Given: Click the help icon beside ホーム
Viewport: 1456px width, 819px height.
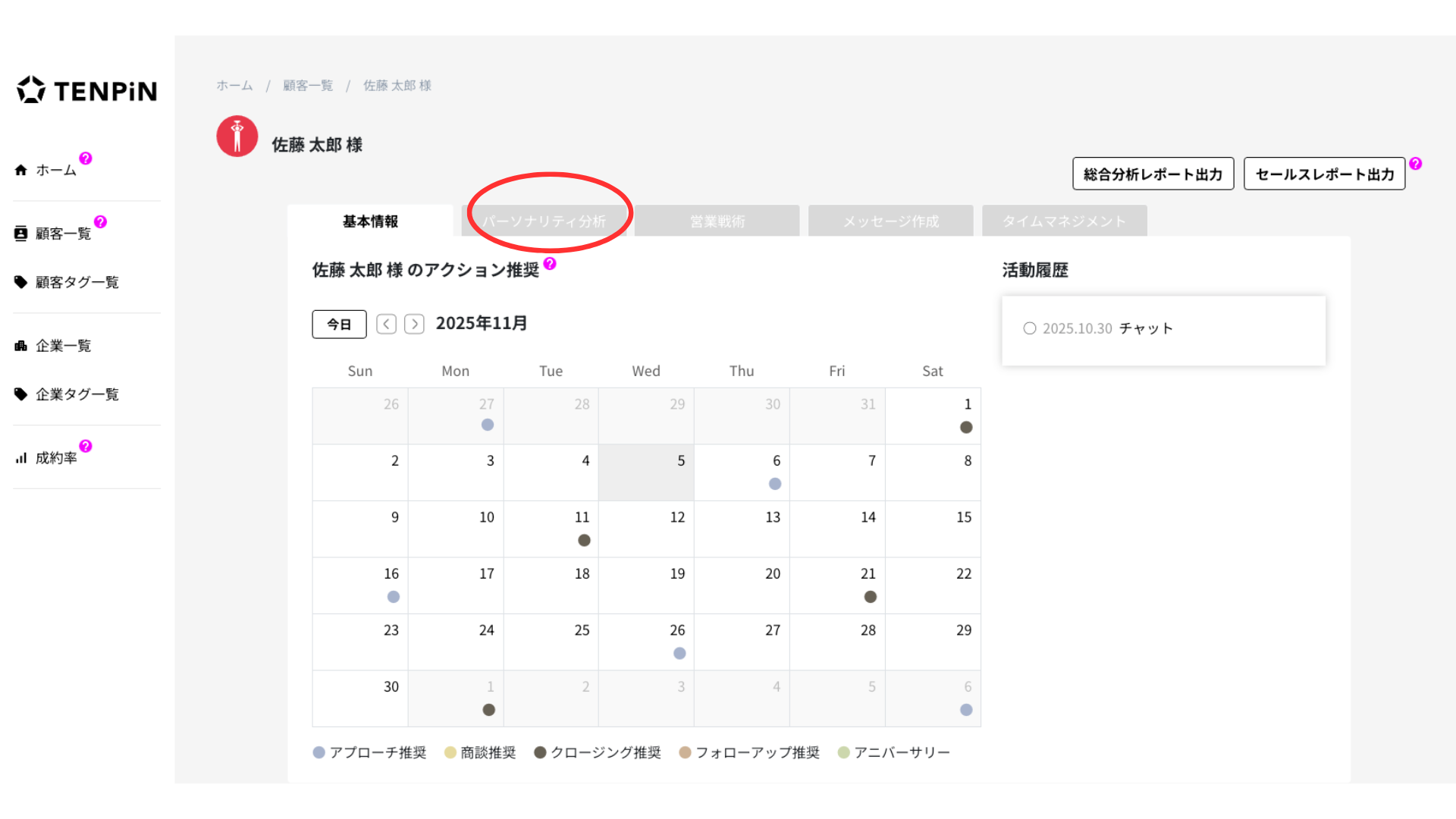Looking at the screenshot, I should 86,158.
